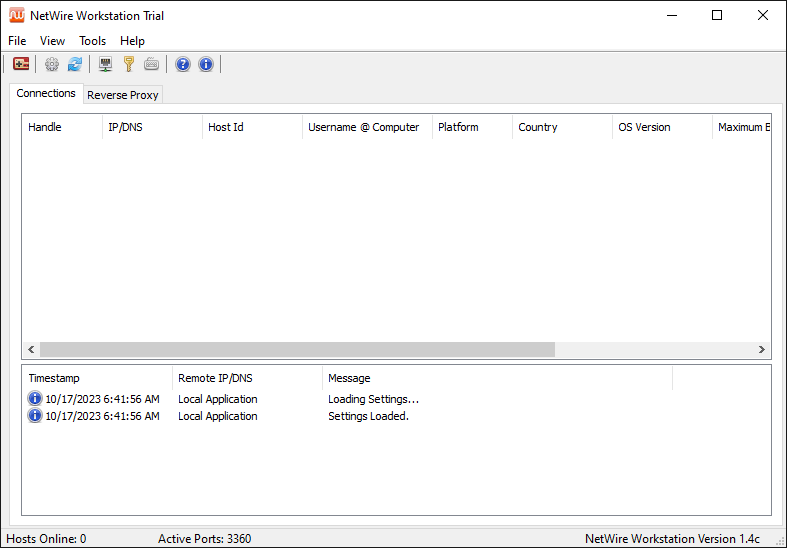The width and height of the screenshot is (787, 548).
Task: Click the network port monitor icon
Action: [106, 64]
